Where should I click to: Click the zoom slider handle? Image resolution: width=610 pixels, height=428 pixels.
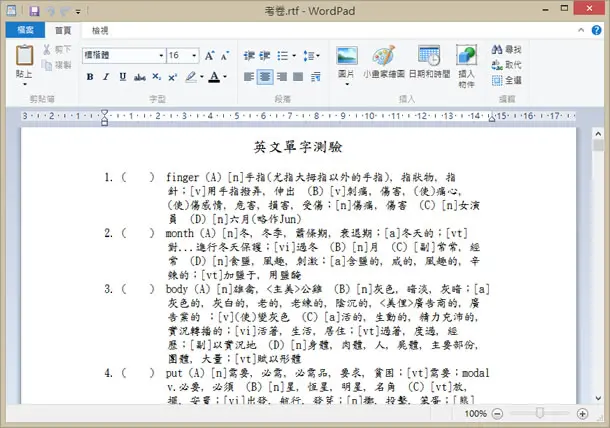point(539,413)
